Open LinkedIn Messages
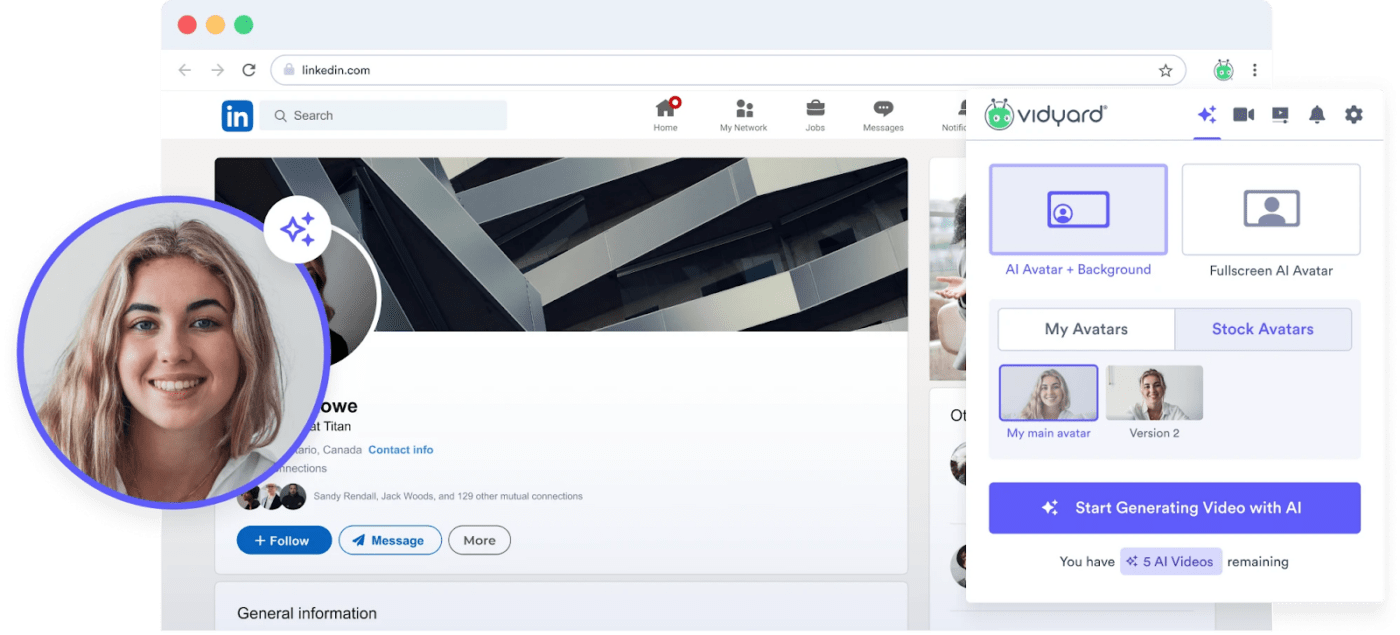Image resolution: width=1400 pixels, height=635 pixels. tap(883, 116)
